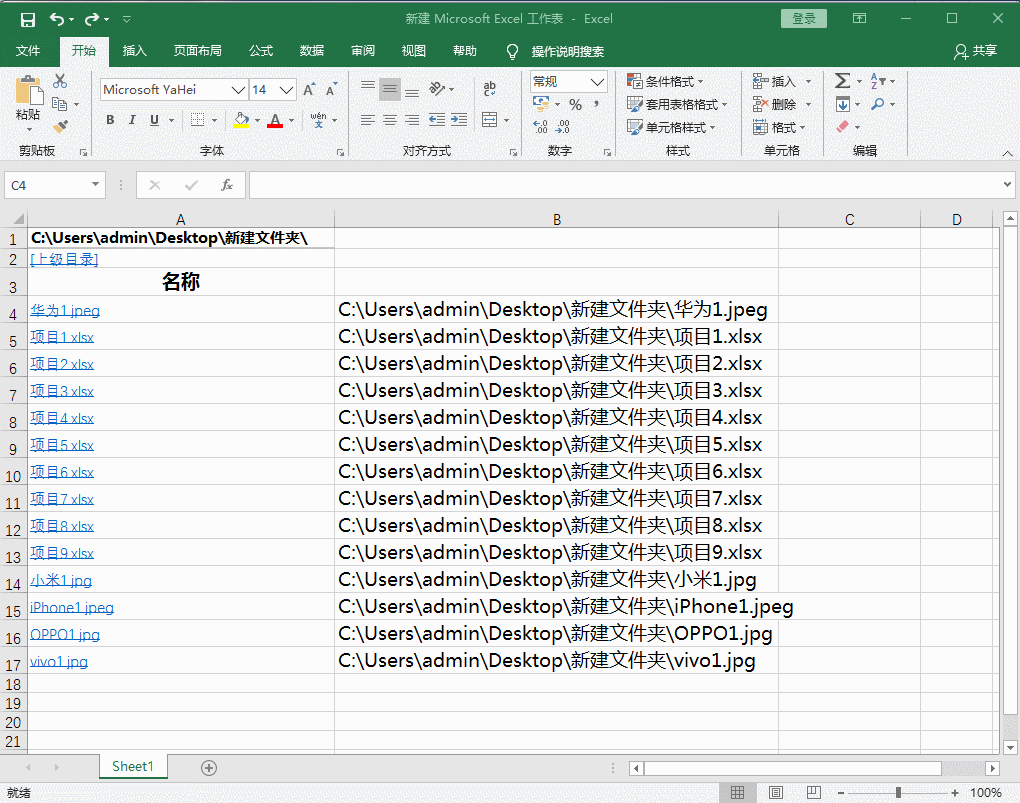Open the font name dropdown

coord(238,90)
